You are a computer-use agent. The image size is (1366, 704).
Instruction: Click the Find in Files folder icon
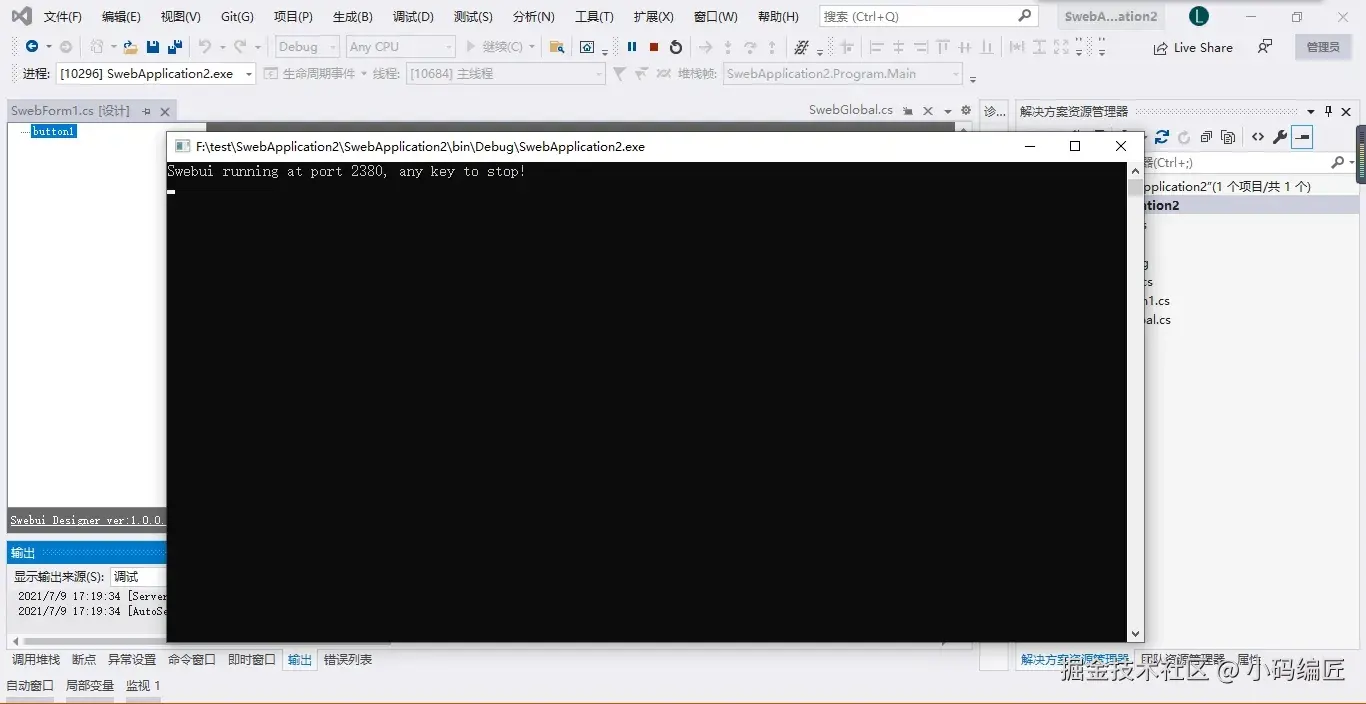tap(557, 47)
